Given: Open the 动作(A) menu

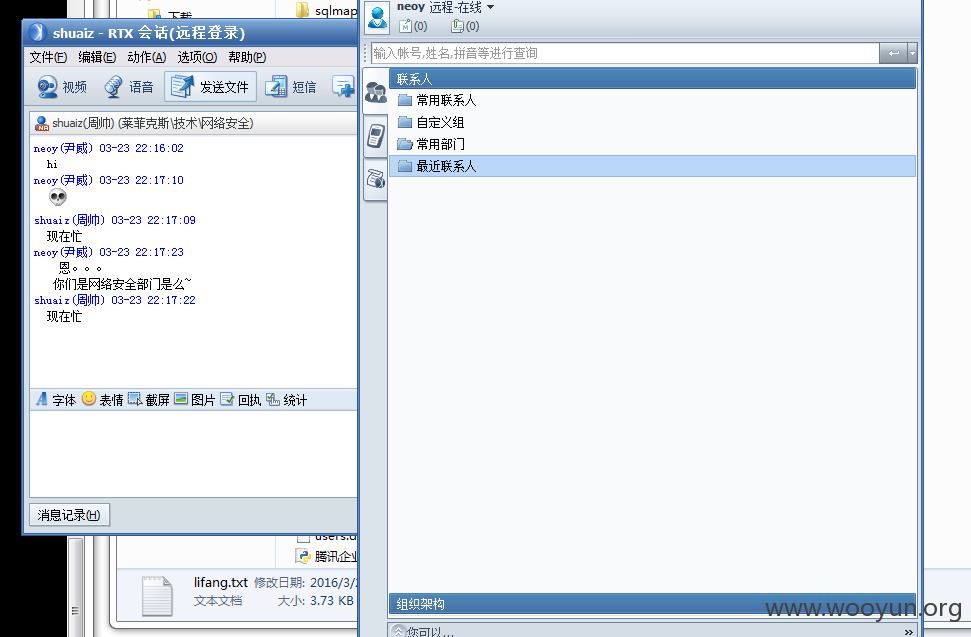Looking at the screenshot, I should tap(146, 57).
